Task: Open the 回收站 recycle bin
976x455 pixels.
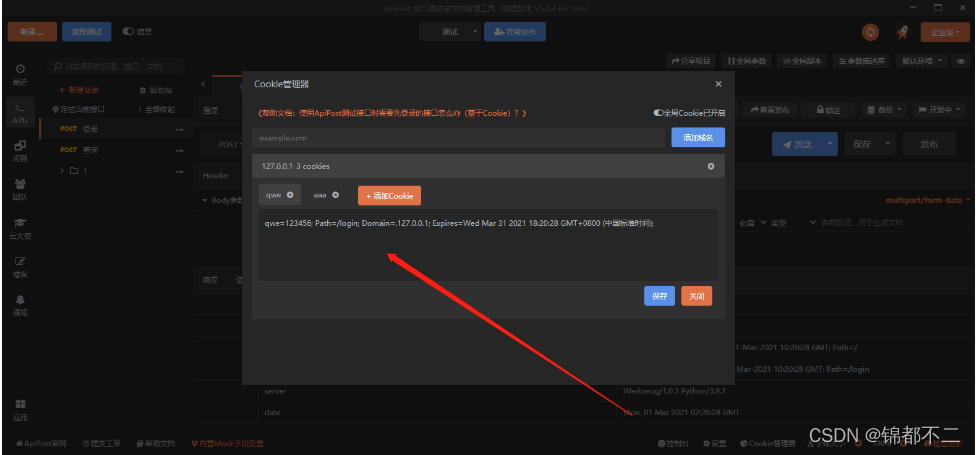Action: pyautogui.click(x=156, y=90)
